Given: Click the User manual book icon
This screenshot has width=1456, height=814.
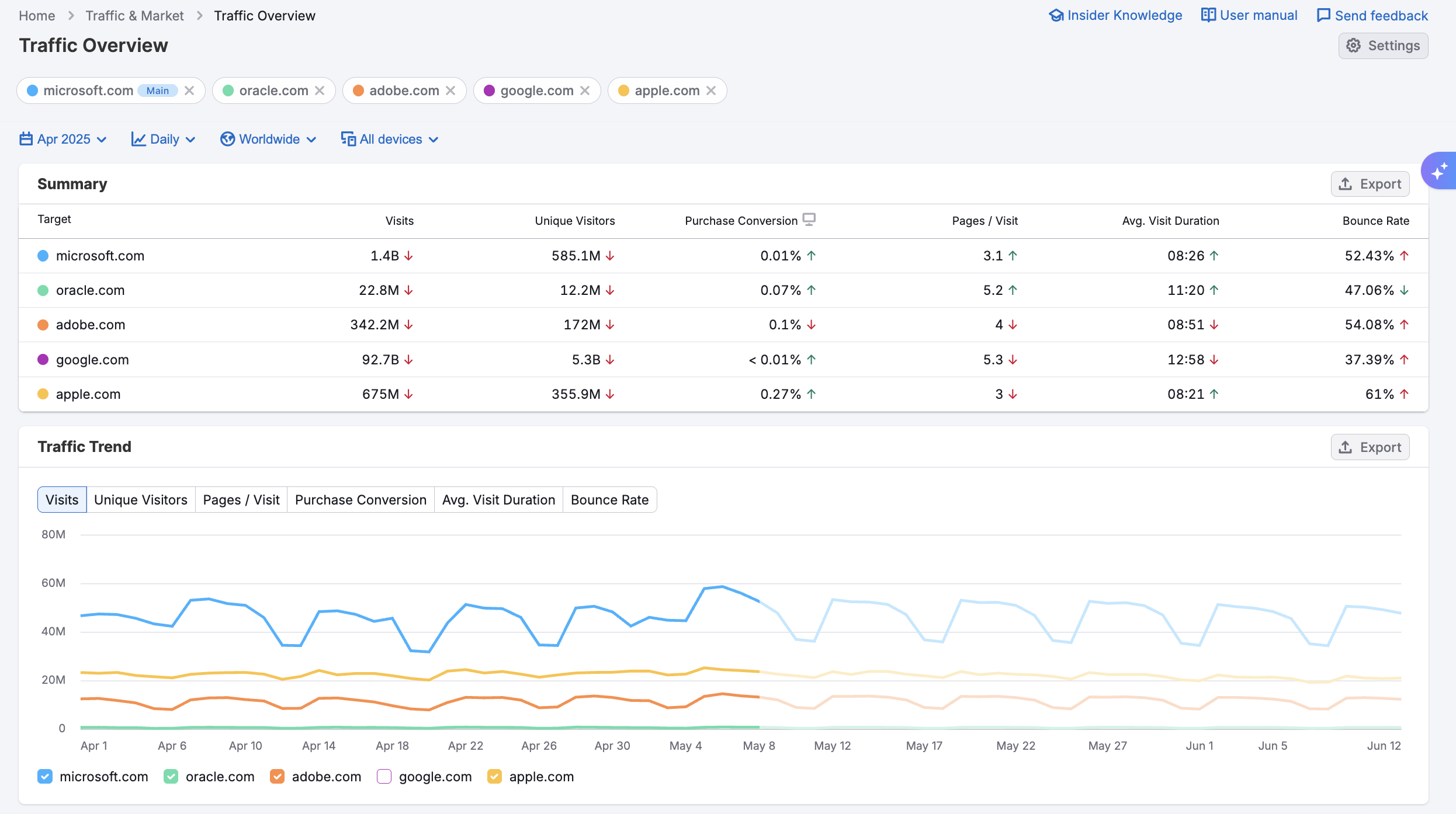Looking at the screenshot, I should [1208, 15].
